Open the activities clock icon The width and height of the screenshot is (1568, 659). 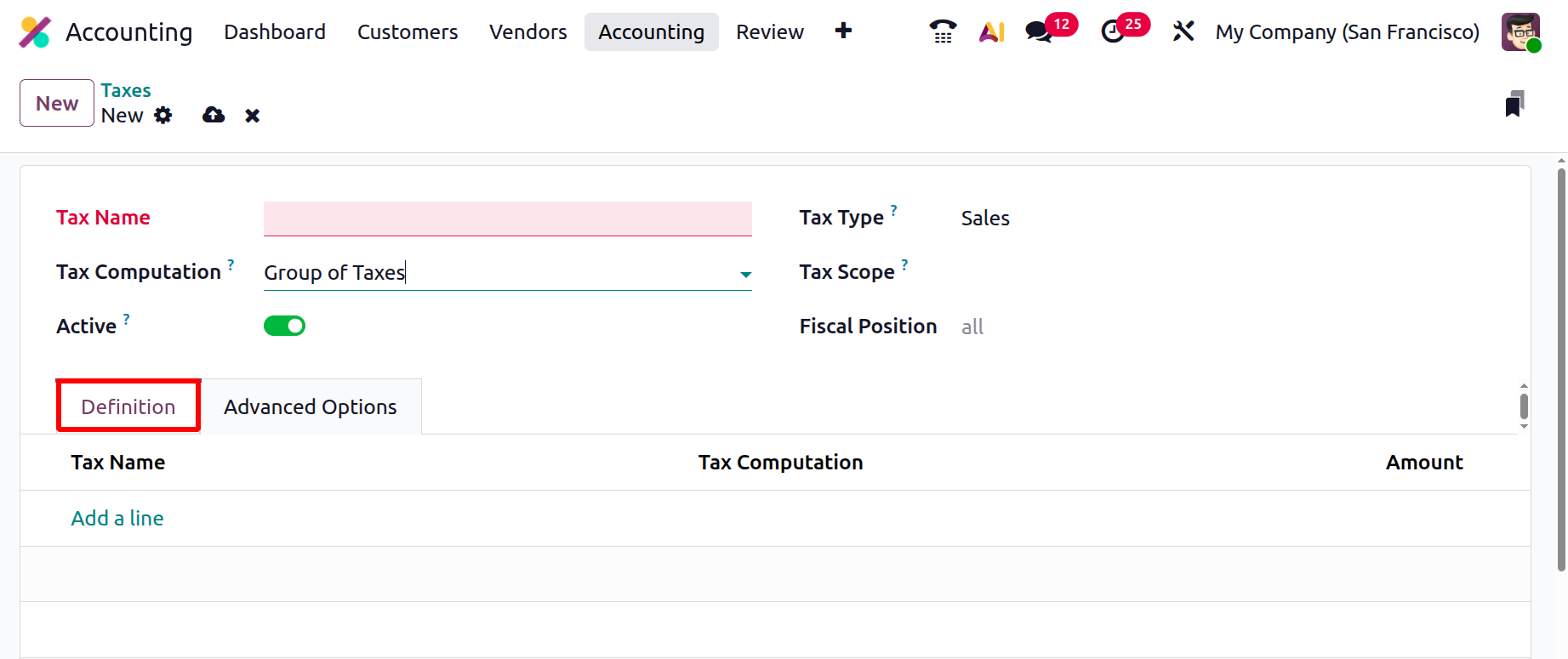(1113, 31)
